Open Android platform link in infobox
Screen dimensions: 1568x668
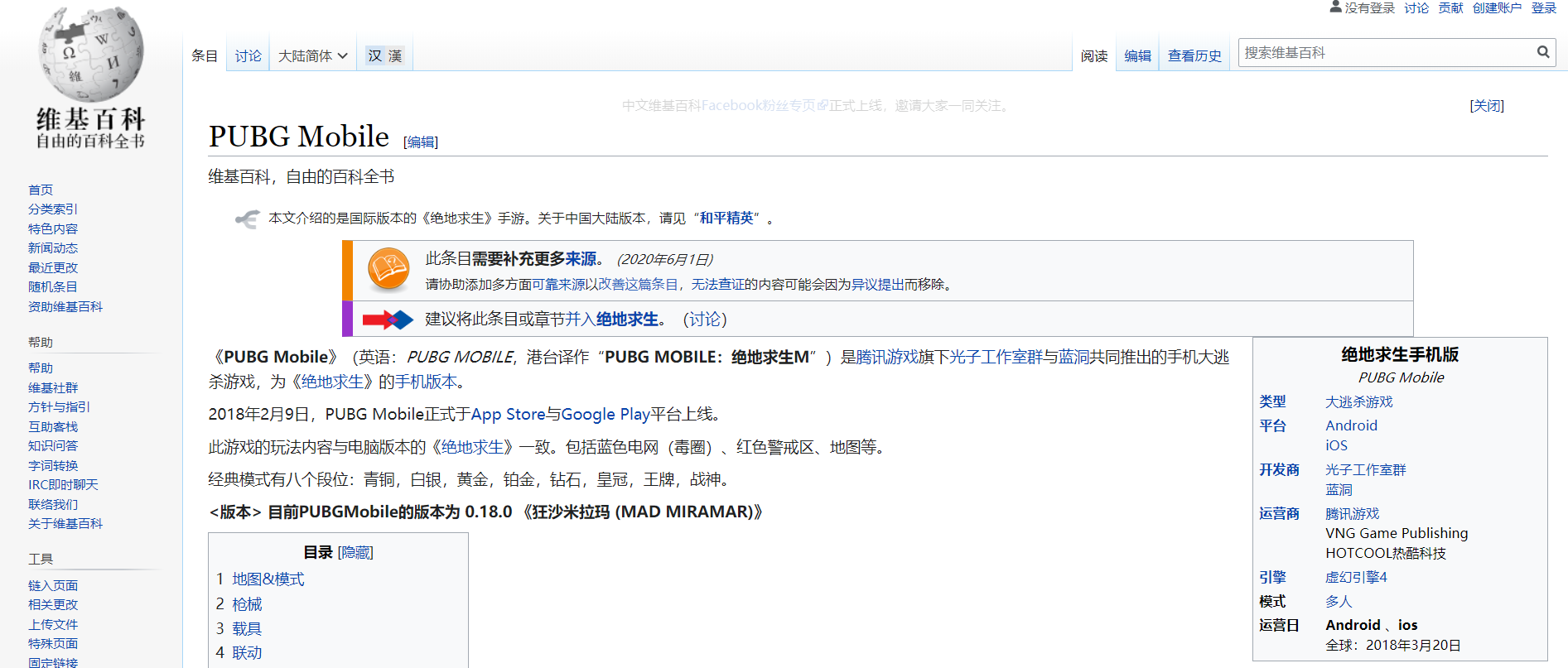pyautogui.click(x=1351, y=425)
